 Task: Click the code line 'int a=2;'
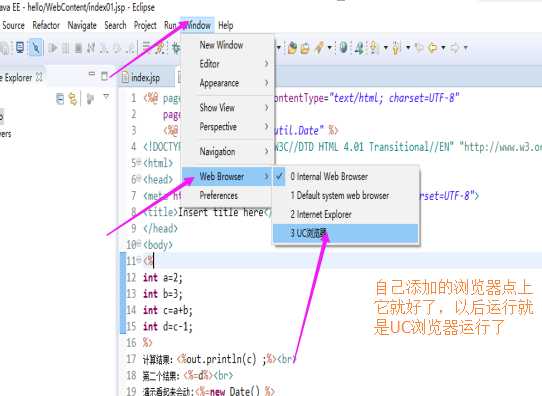163,278
